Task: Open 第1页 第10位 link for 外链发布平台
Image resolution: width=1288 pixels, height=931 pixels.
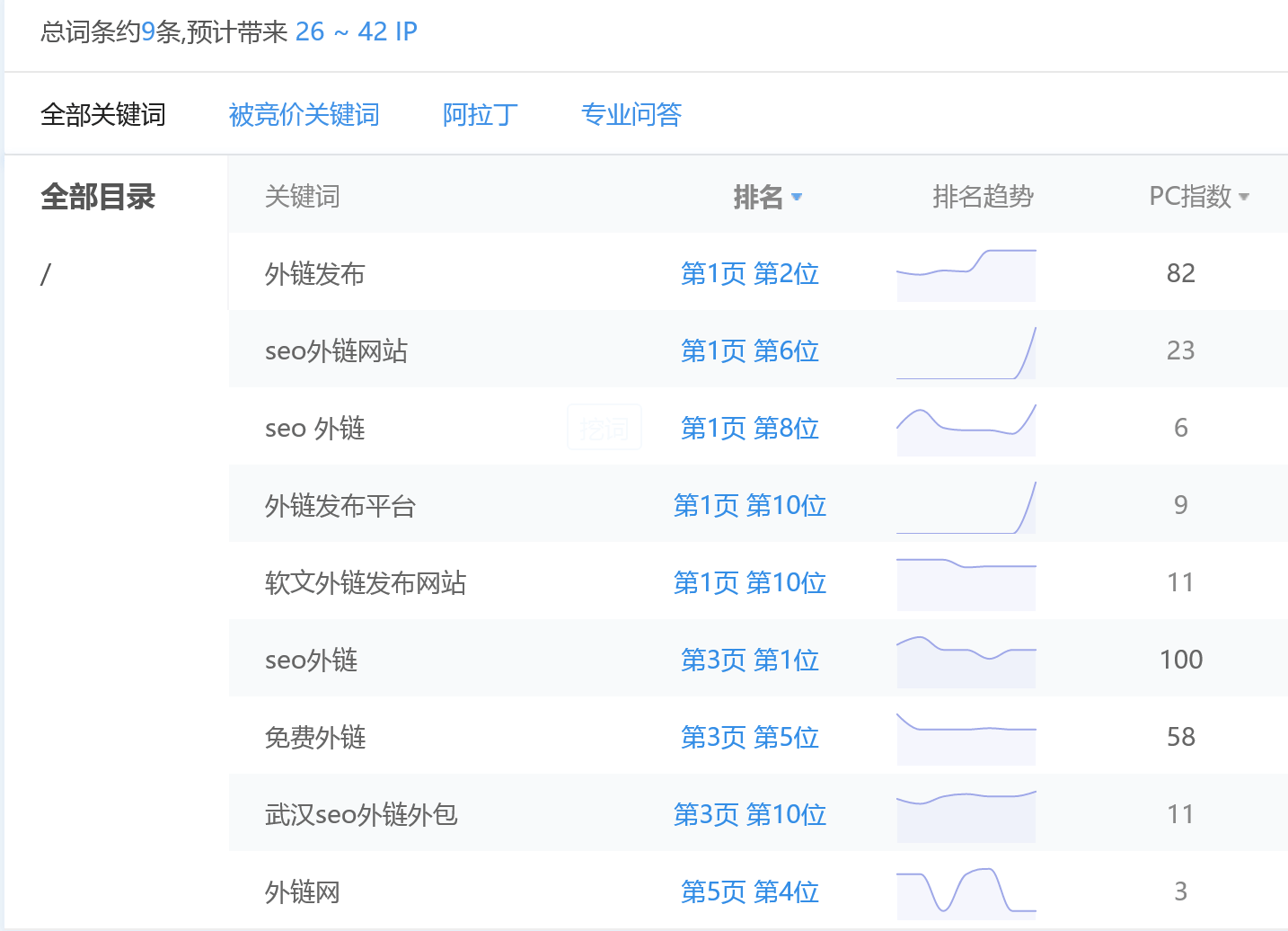Action: coord(750,506)
